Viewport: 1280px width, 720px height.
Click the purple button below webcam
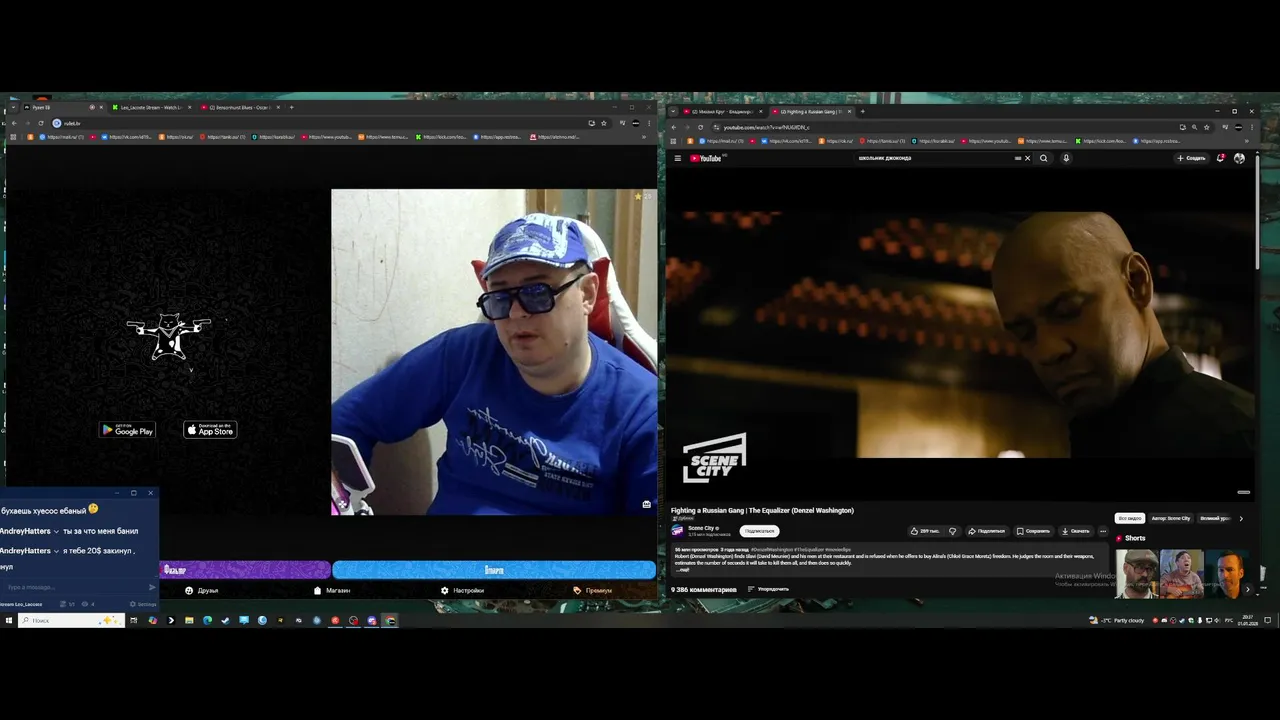click(246, 570)
